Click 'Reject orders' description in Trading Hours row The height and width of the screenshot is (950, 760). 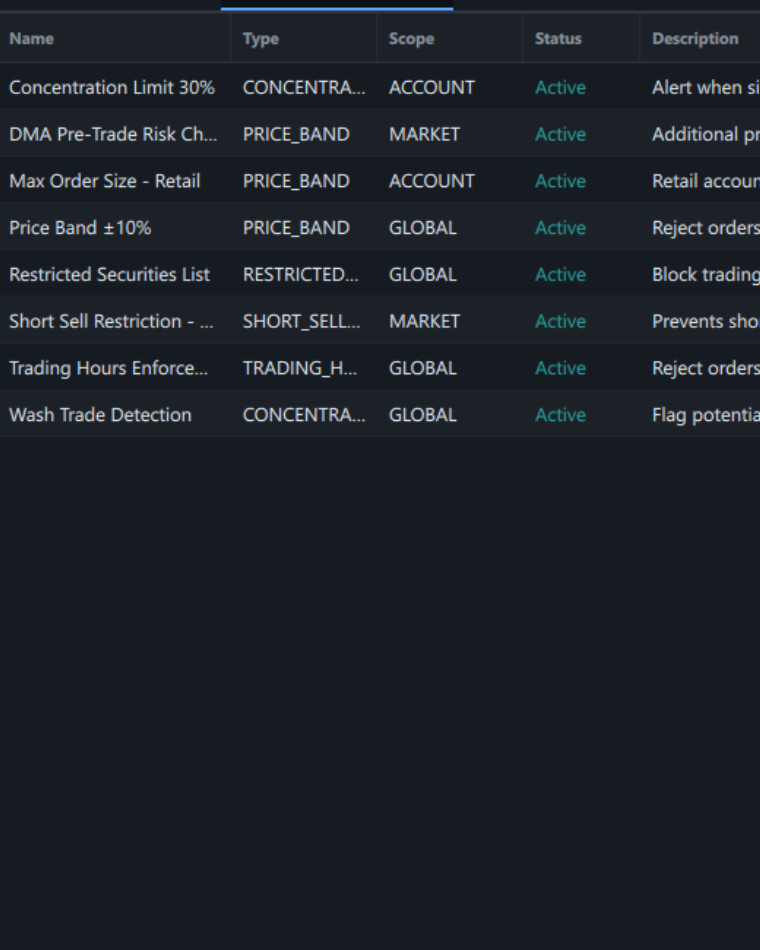[x=705, y=368]
